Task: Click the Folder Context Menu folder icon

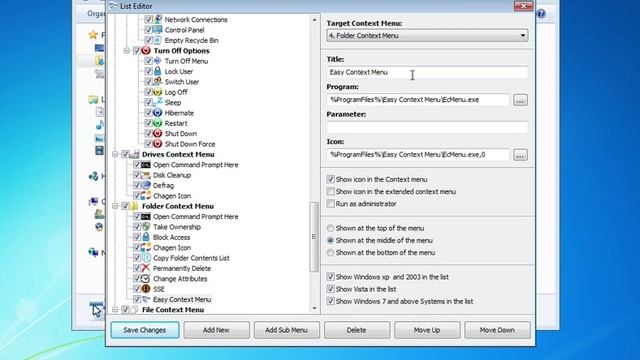Action: click(x=135, y=206)
